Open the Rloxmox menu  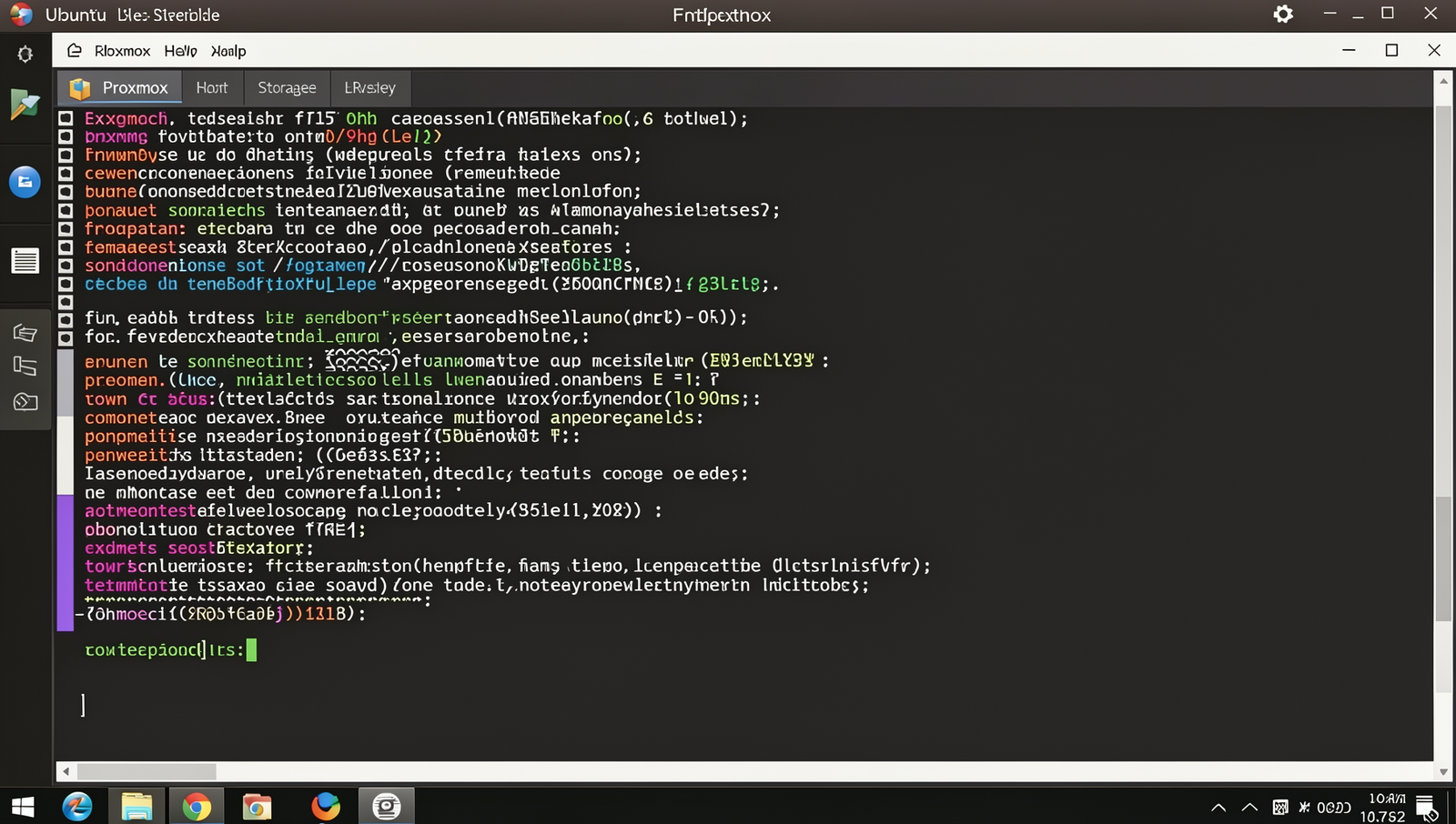pos(122,51)
